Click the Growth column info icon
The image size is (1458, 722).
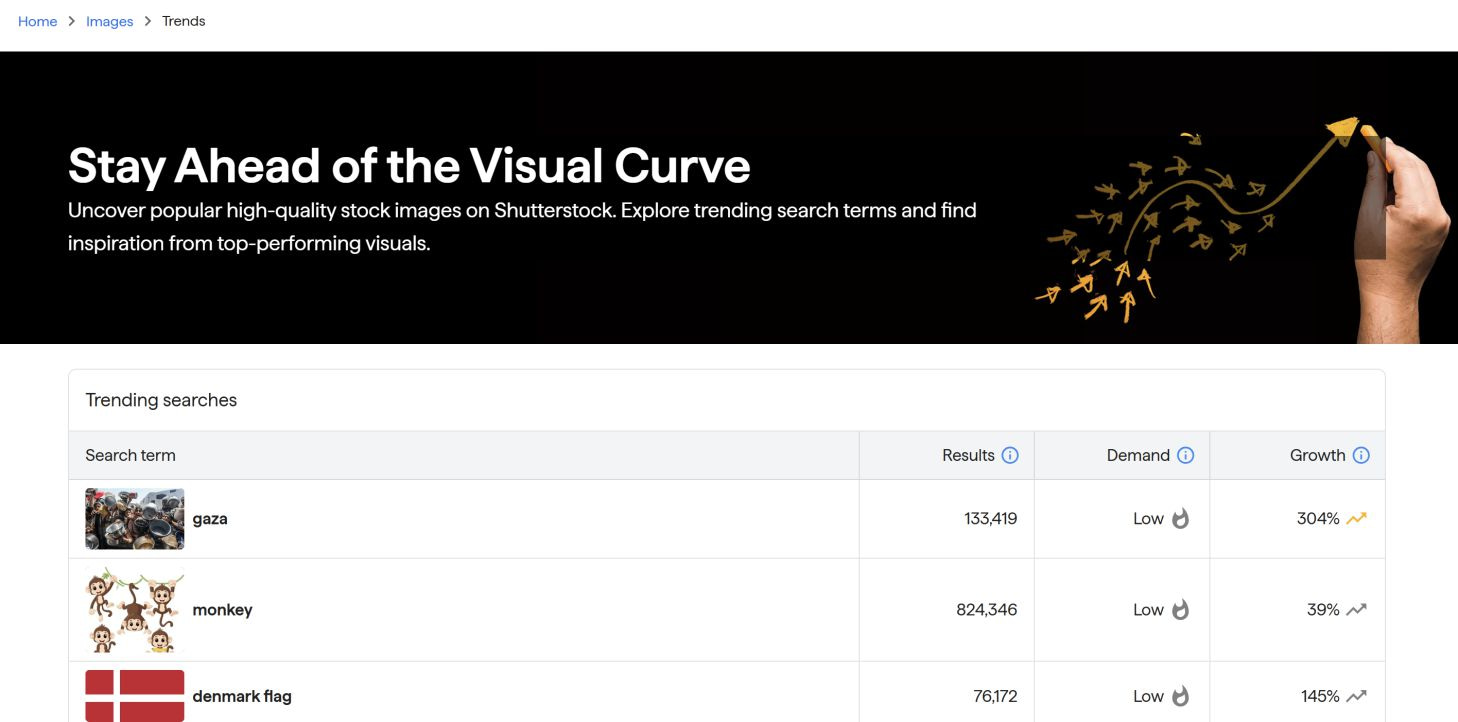pos(1360,455)
